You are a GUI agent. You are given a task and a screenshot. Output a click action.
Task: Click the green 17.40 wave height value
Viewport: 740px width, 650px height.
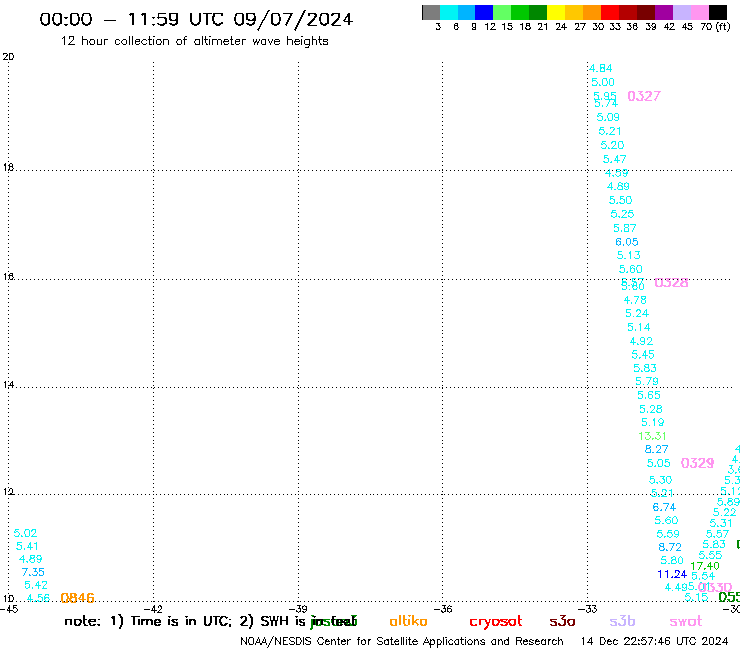(x=705, y=566)
